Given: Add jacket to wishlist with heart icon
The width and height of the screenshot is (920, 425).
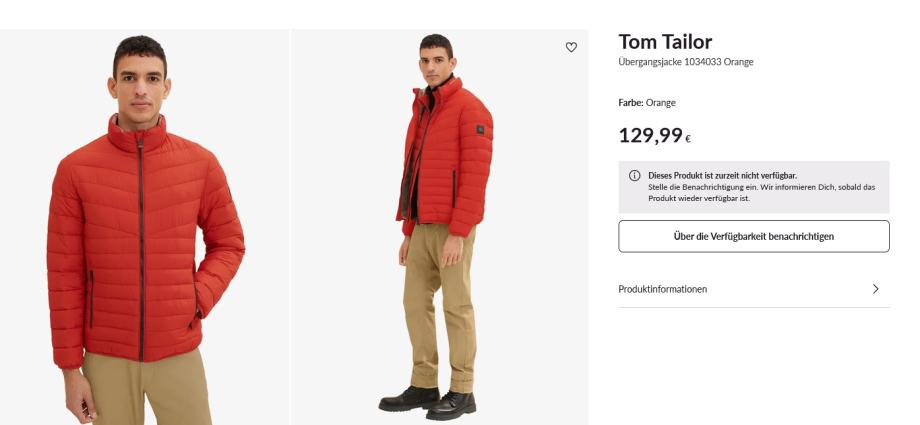Looking at the screenshot, I should pos(571,47).
